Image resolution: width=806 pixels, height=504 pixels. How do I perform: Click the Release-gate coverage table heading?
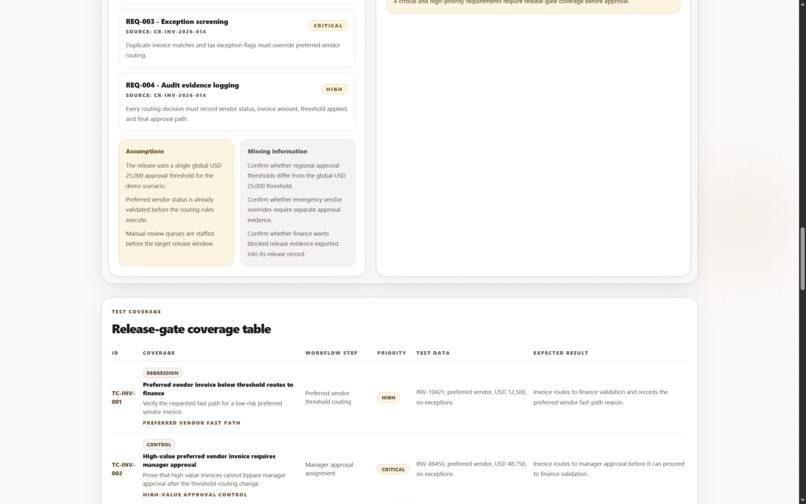click(x=191, y=329)
